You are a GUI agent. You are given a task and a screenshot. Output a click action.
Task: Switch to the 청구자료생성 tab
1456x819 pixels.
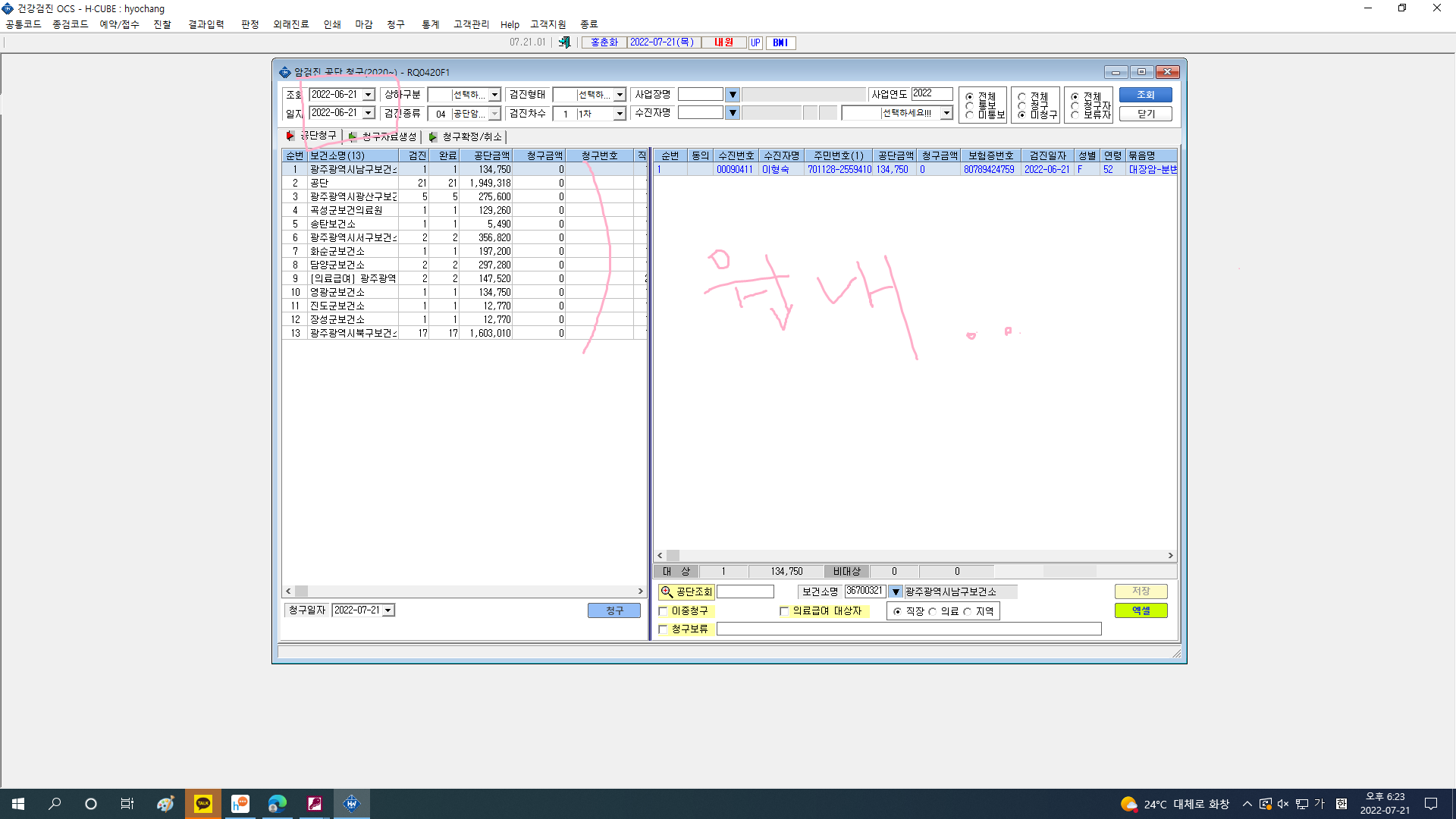pyautogui.click(x=383, y=136)
